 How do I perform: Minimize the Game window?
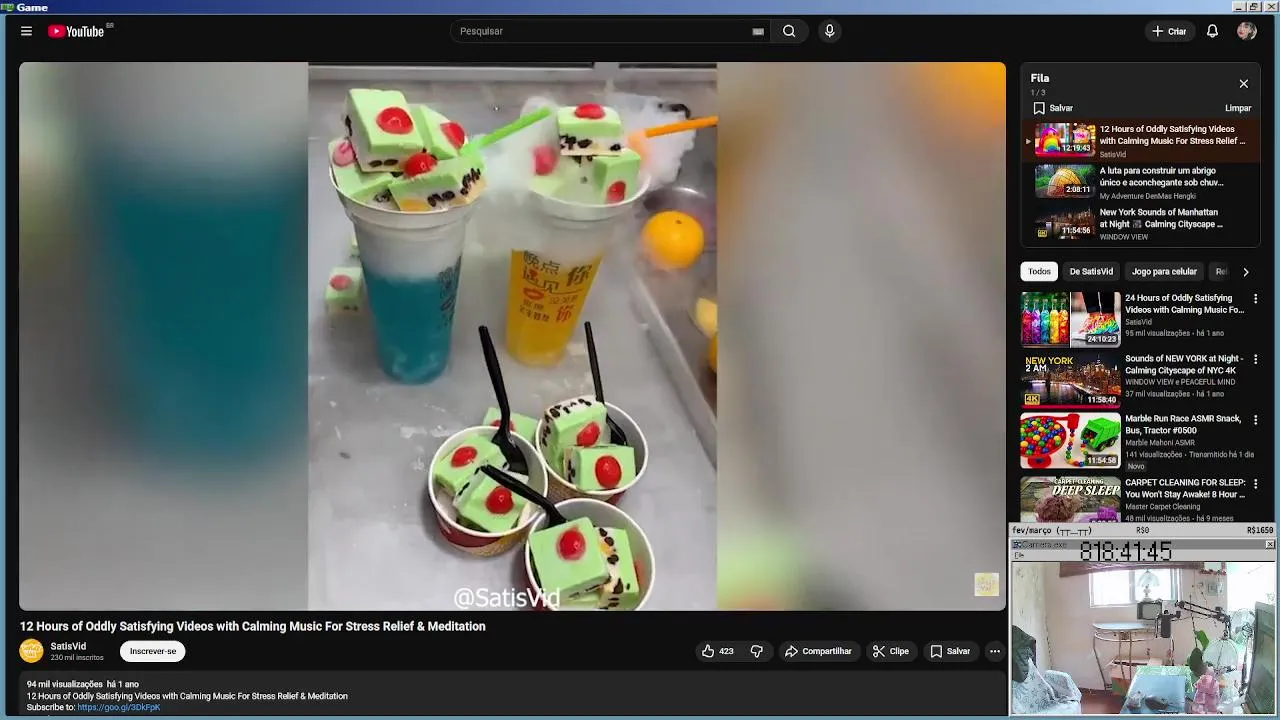click(x=1240, y=7)
